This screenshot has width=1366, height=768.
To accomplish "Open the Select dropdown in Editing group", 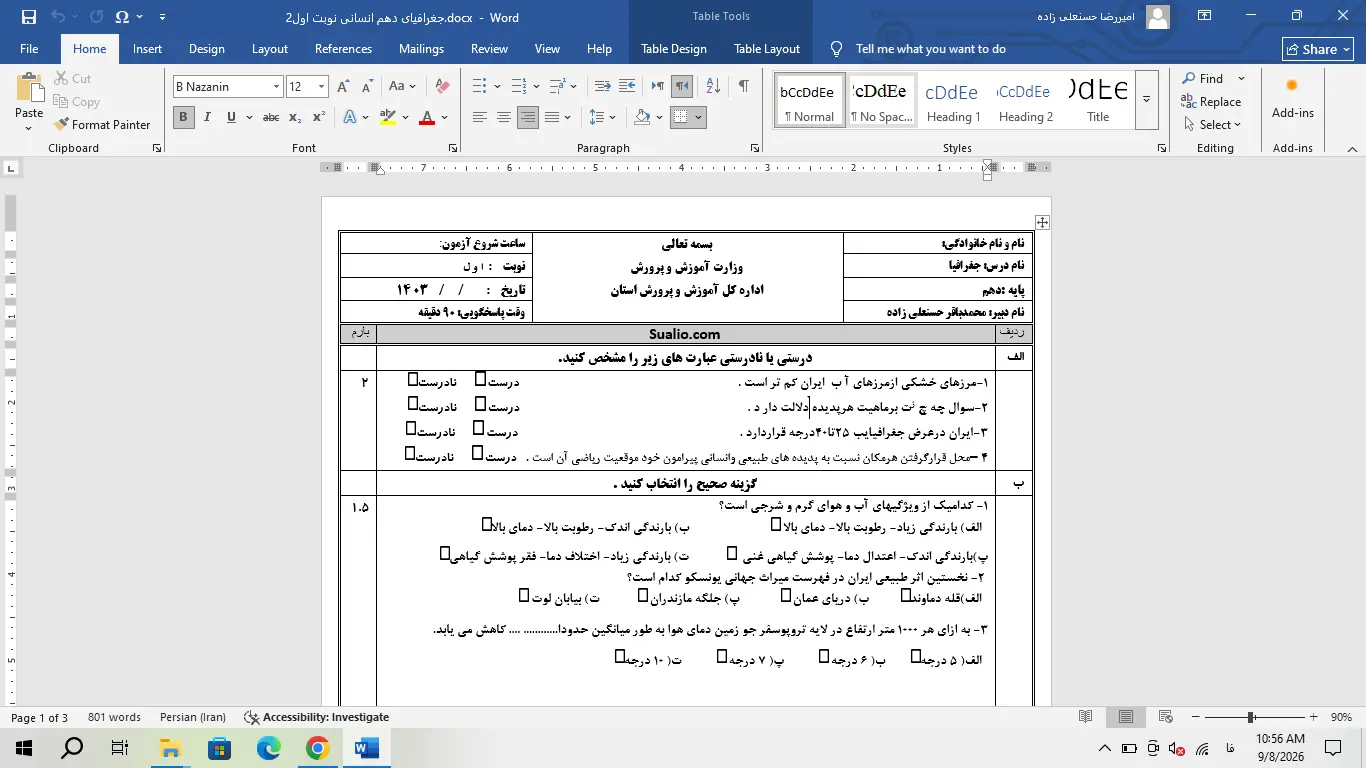I will 1211,125.
